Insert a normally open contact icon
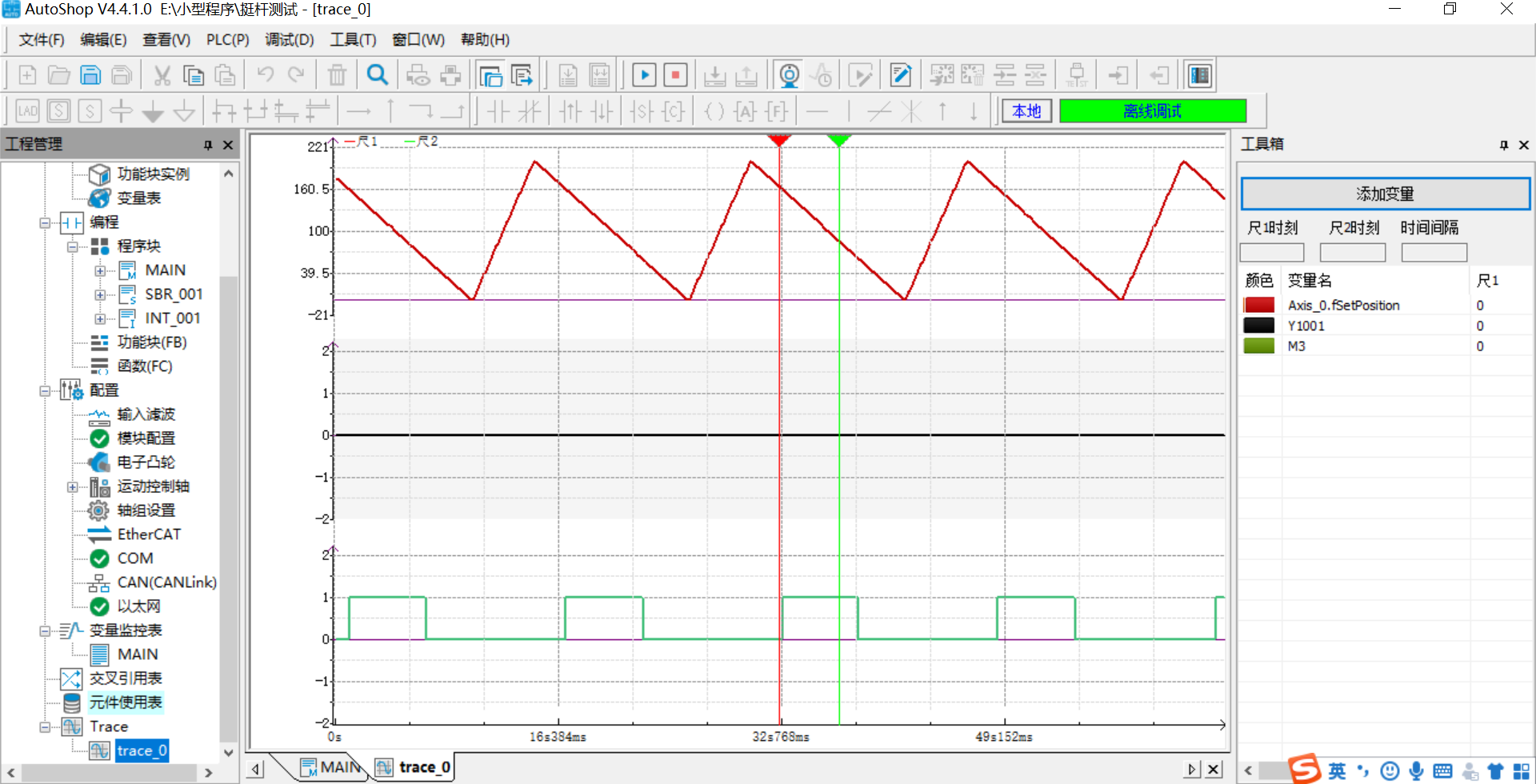Screen dimensions: 1536x784 click(x=498, y=110)
